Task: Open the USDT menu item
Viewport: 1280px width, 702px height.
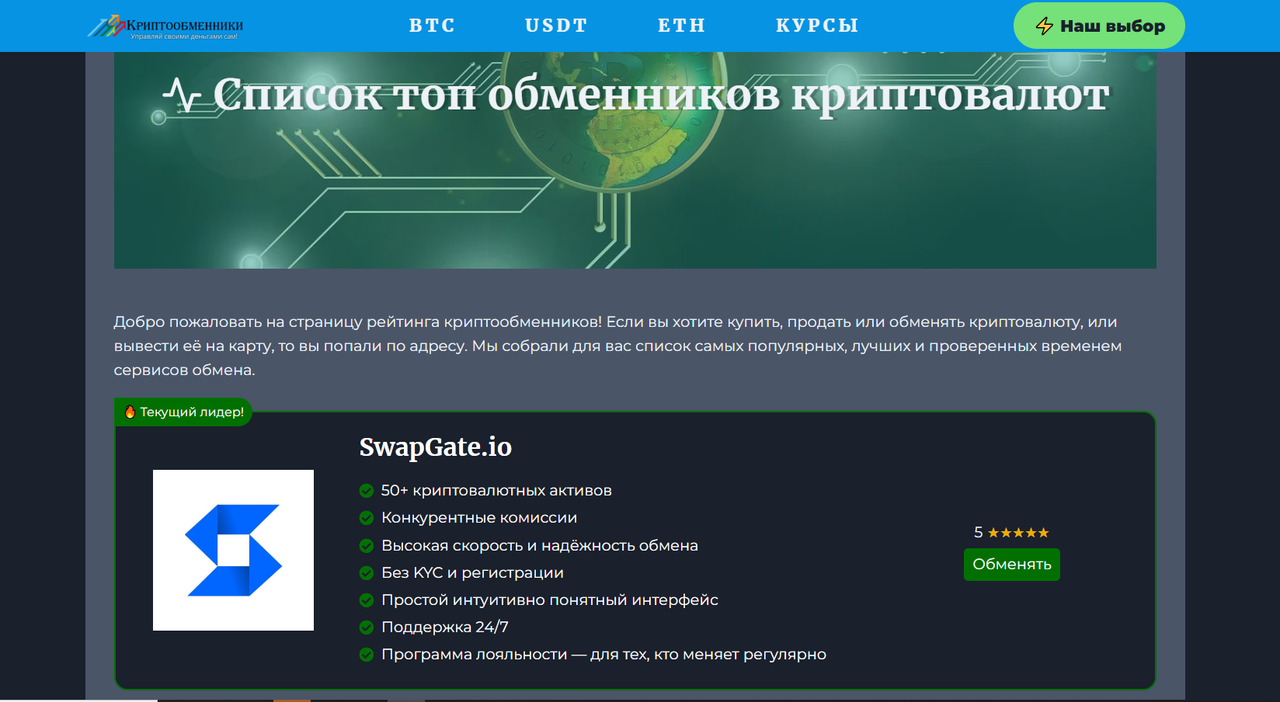Action: click(x=556, y=26)
